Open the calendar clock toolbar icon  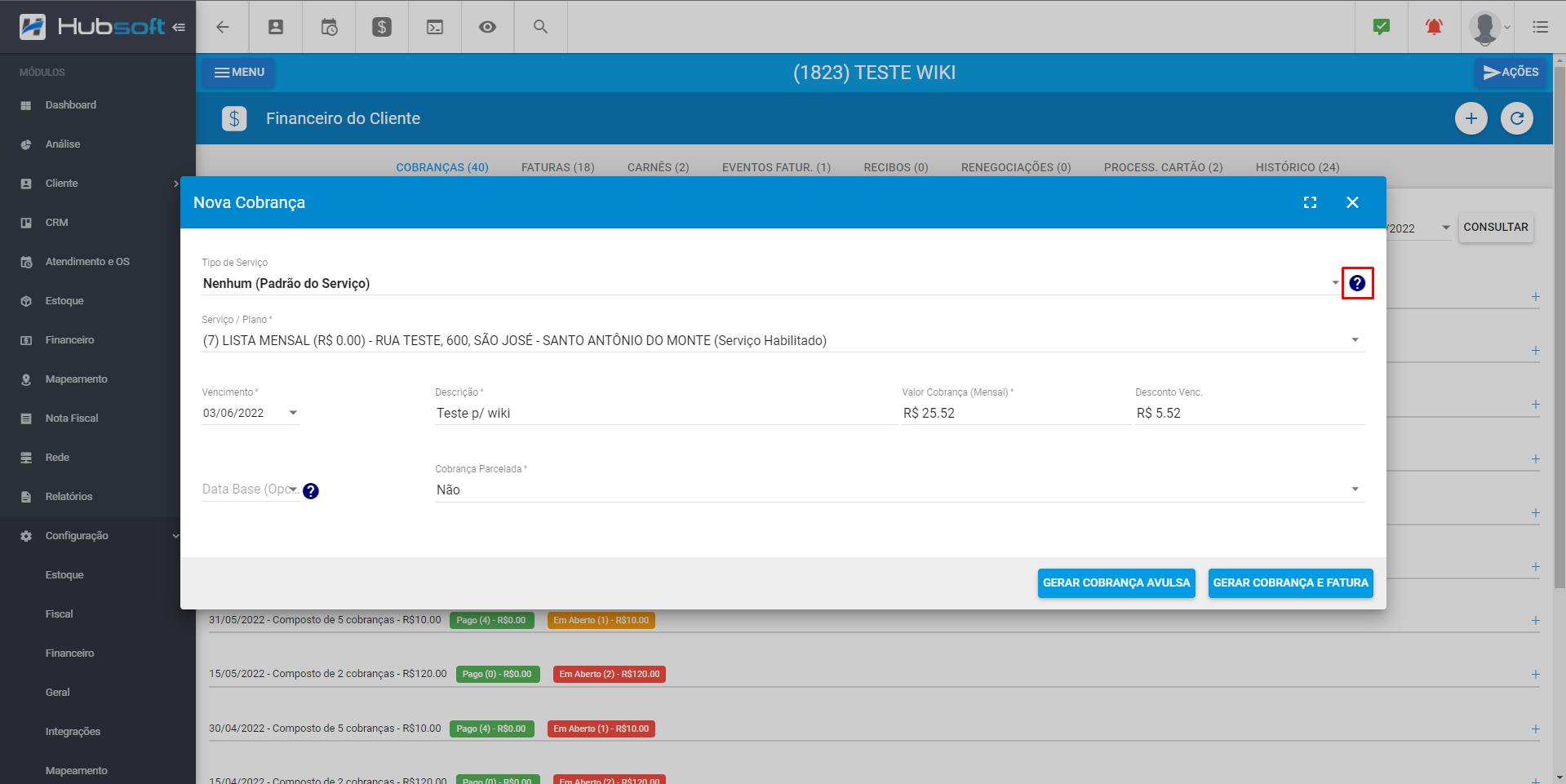click(x=329, y=27)
